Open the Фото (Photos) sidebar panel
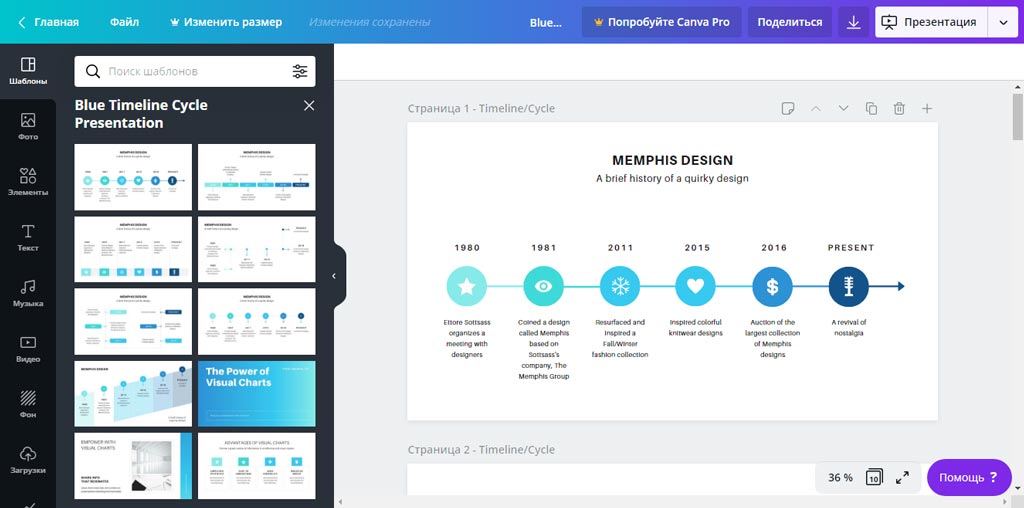The width and height of the screenshot is (1024, 508). (x=28, y=126)
